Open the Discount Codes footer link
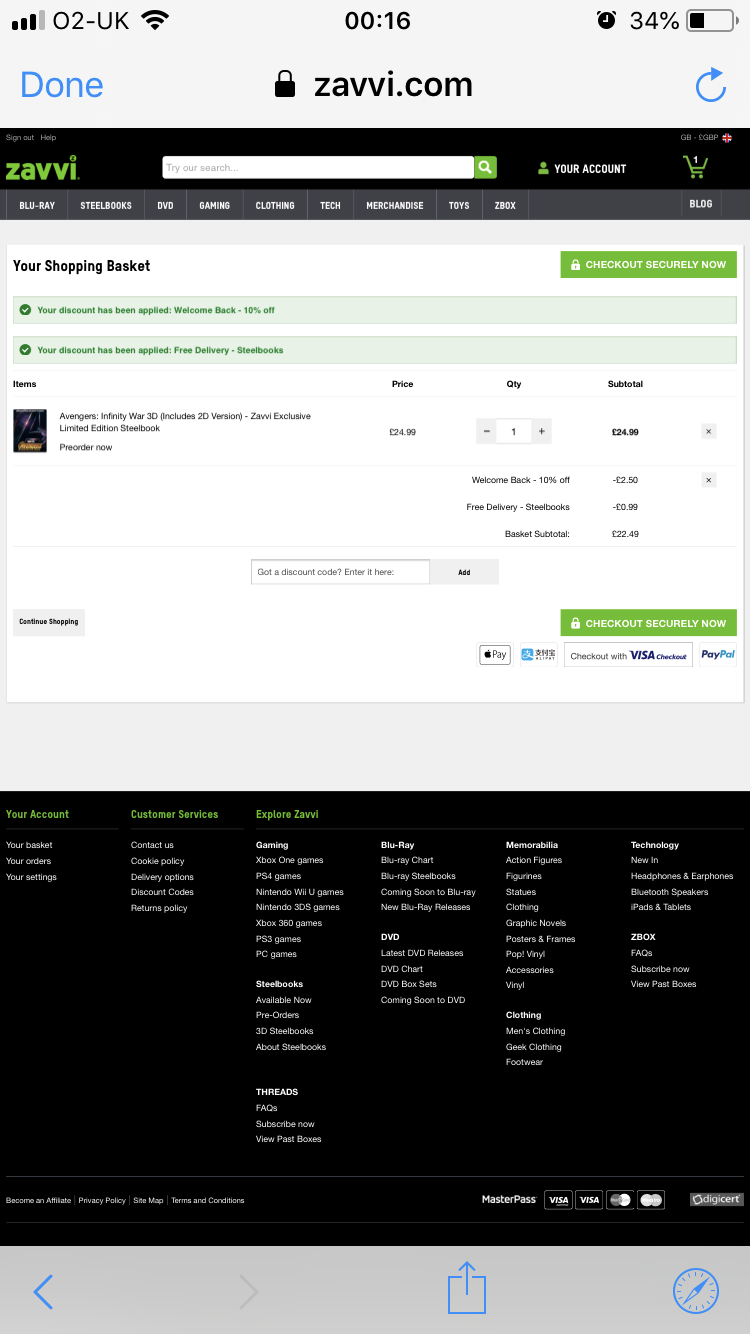The image size is (750, 1334). [162, 892]
